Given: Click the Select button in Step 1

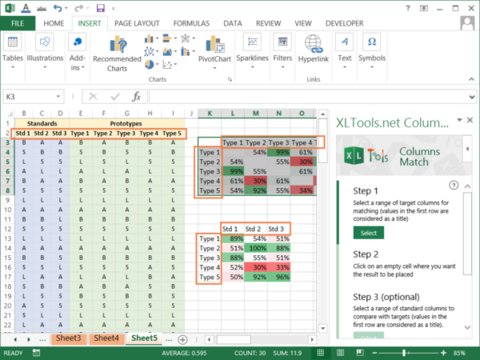Looking at the screenshot, I should click(x=368, y=233).
